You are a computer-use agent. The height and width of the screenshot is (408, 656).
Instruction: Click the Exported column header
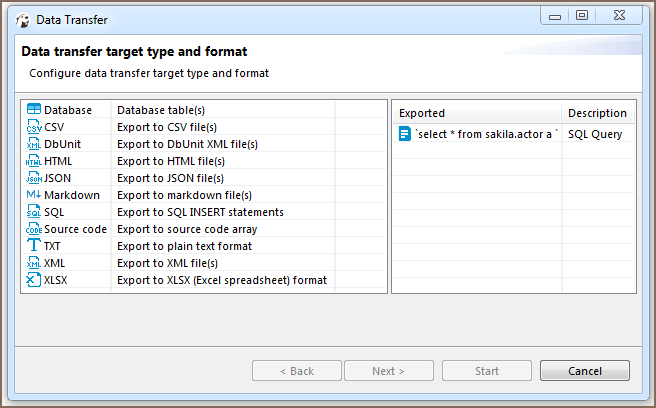point(476,113)
